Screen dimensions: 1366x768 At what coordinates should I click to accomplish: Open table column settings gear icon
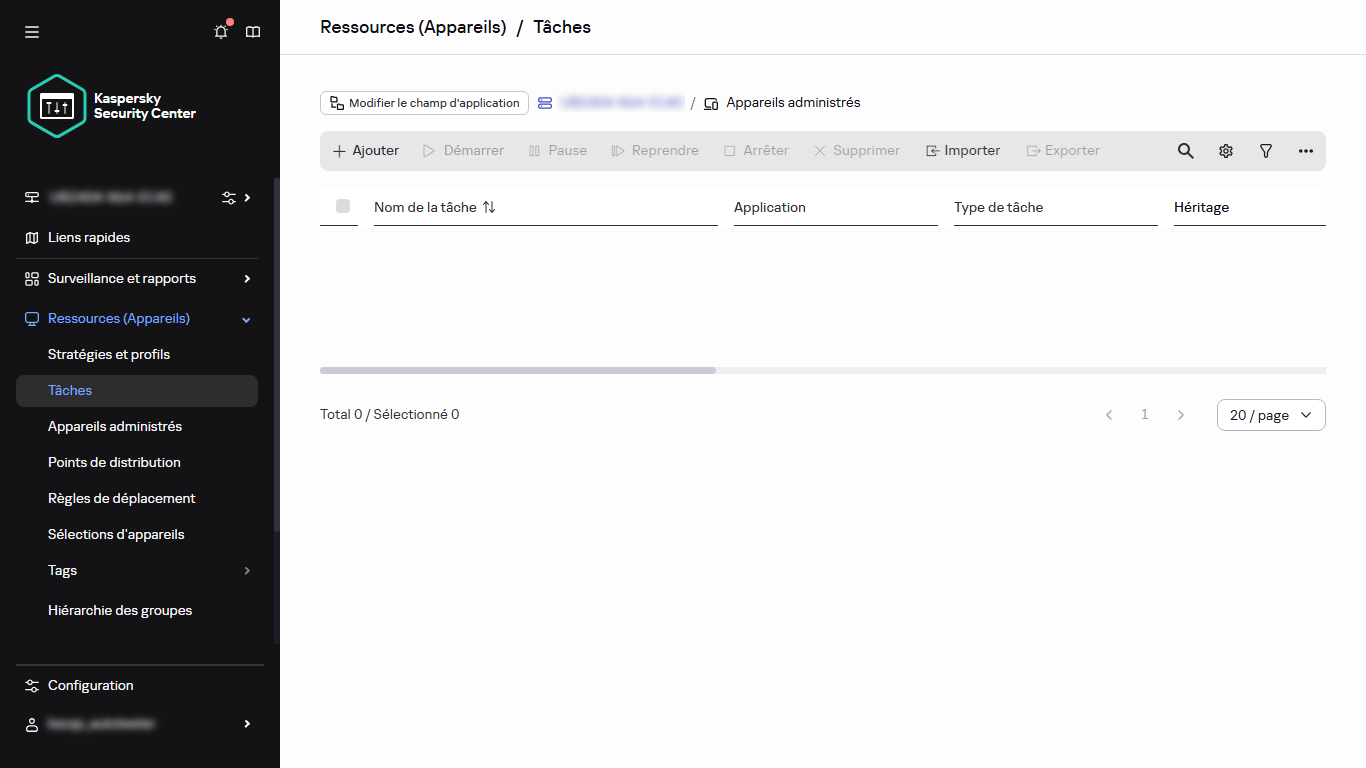pos(1226,151)
